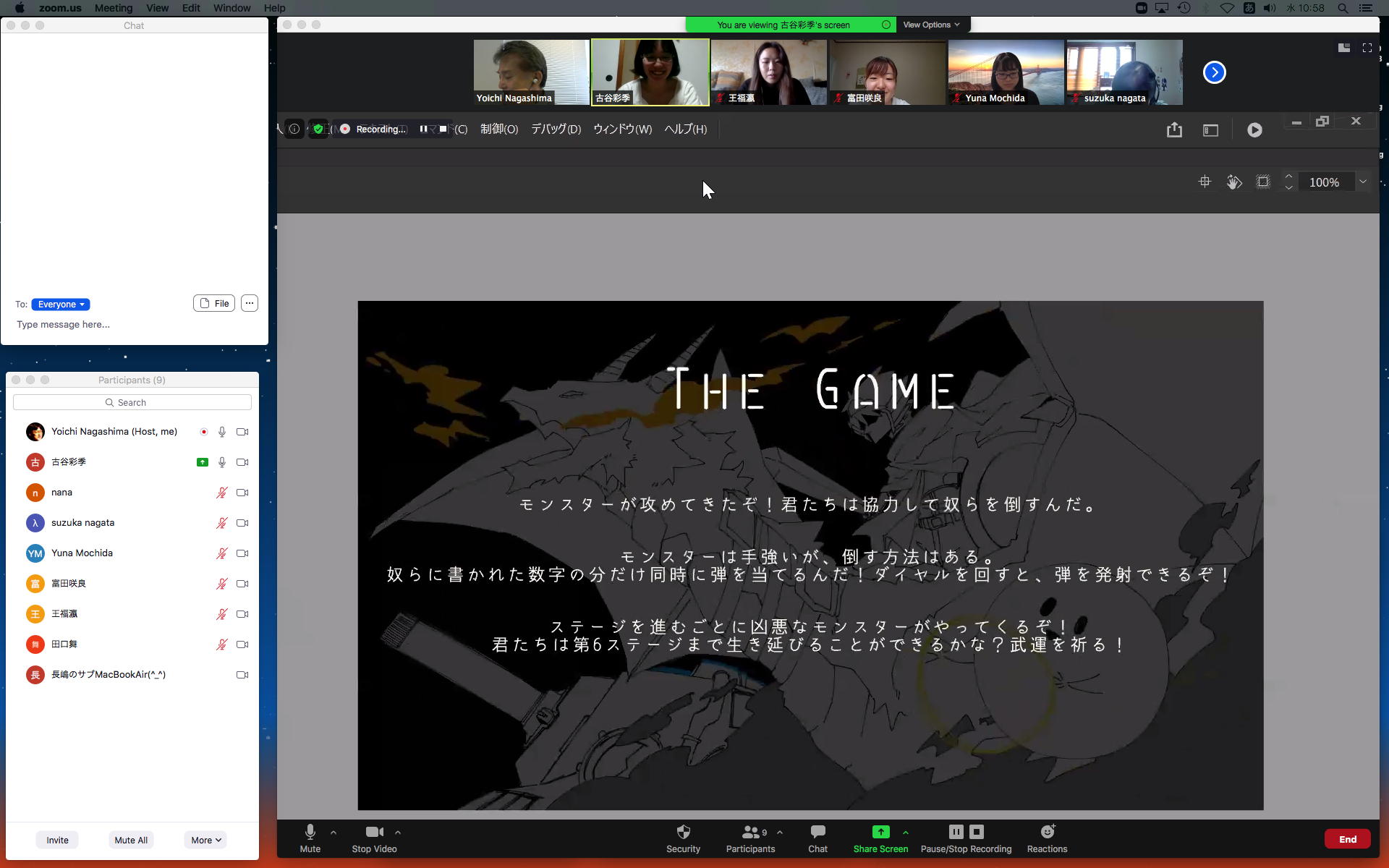The width and height of the screenshot is (1389, 868).
Task: Open Chat from the meeting toolbar
Action: (x=817, y=833)
